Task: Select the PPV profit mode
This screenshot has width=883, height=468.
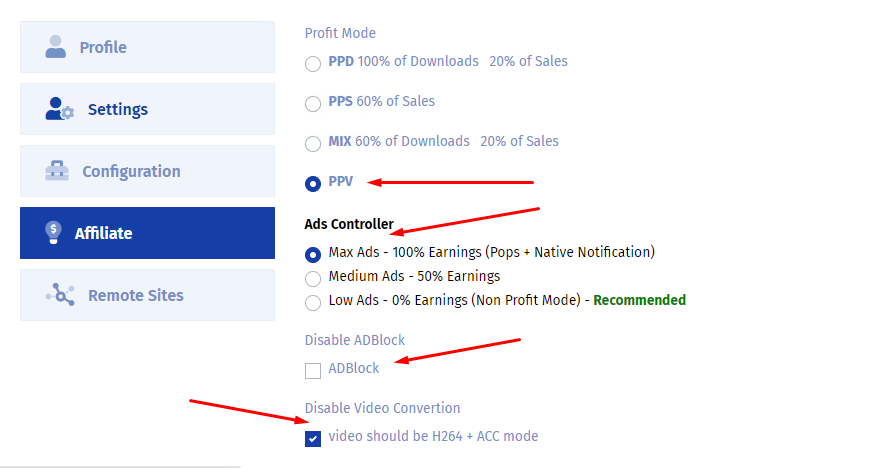Action: 313,183
